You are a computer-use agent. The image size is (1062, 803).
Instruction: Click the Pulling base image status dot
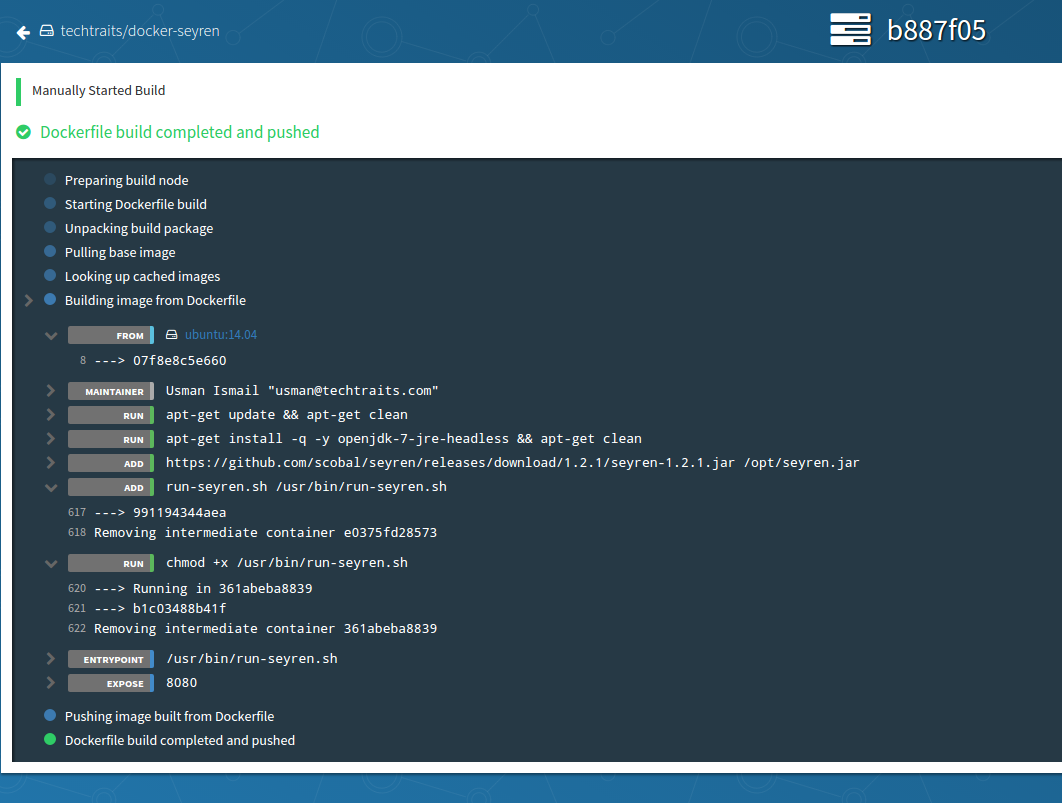[50, 252]
